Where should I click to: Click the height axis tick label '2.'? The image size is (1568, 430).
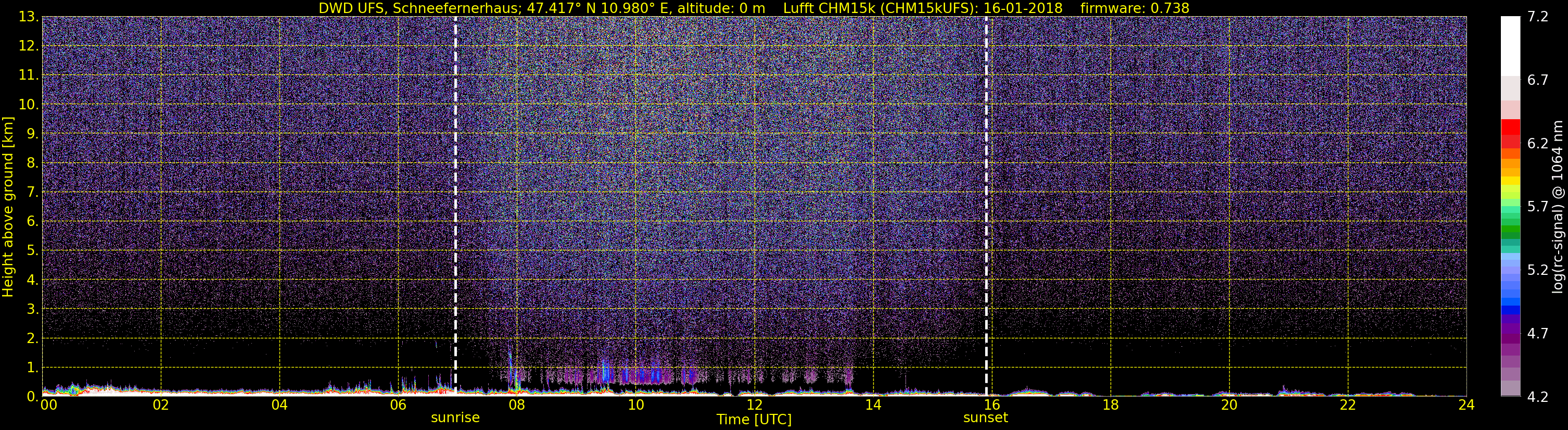click(32, 339)
